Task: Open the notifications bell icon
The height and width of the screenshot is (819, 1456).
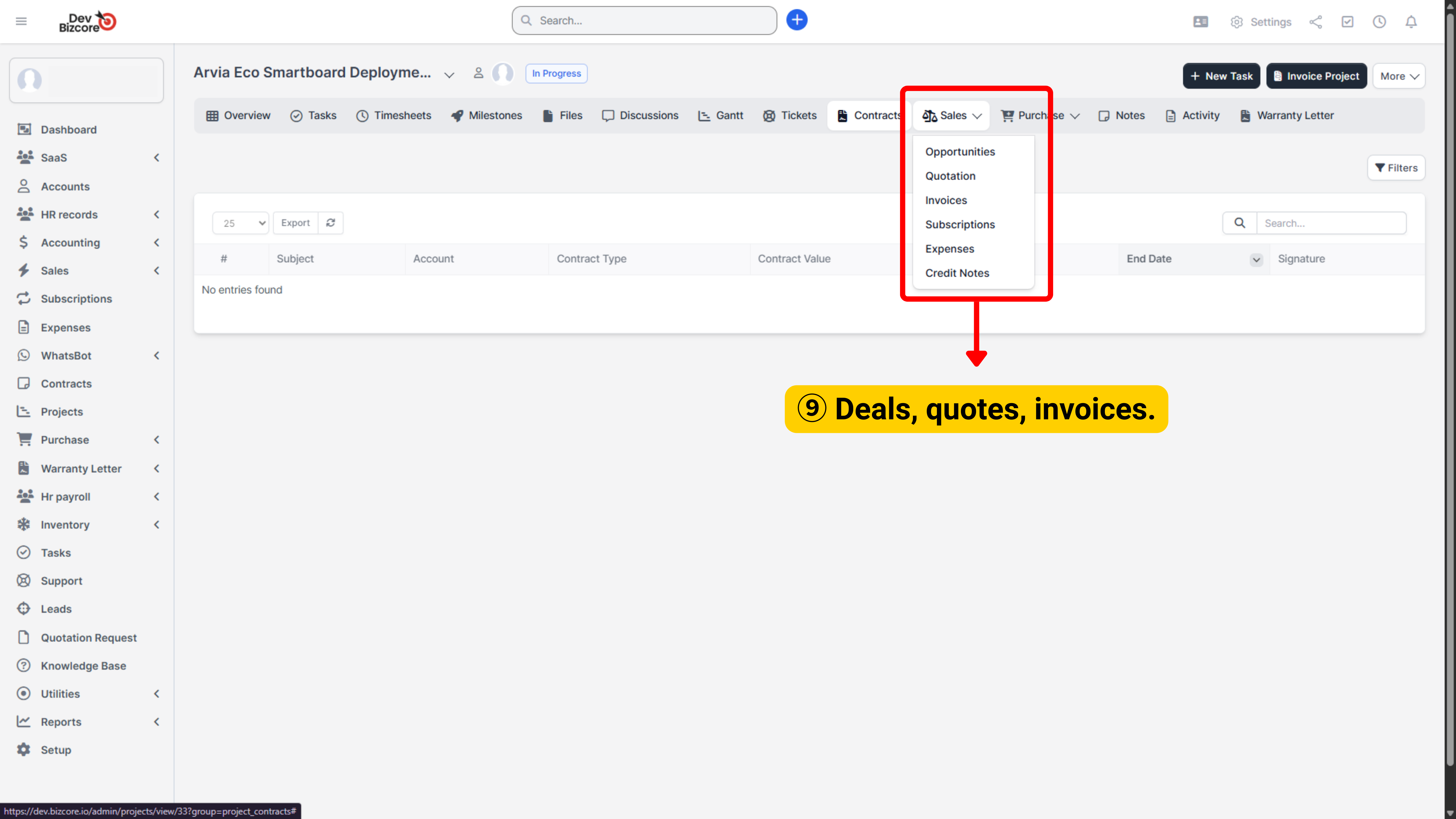Action: pyautogui.click(x=1411, y=22)
